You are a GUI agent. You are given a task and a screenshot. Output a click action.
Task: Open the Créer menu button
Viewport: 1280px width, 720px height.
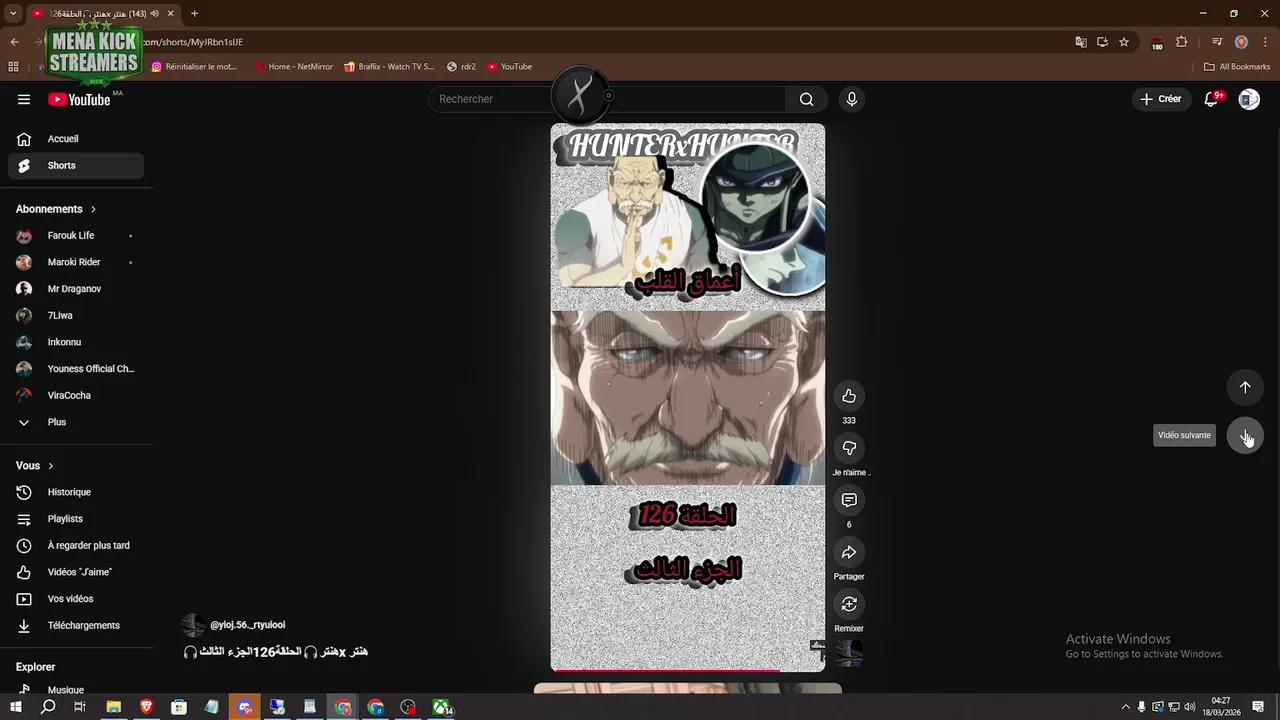pyautogui.click(x=1161, y=99)
